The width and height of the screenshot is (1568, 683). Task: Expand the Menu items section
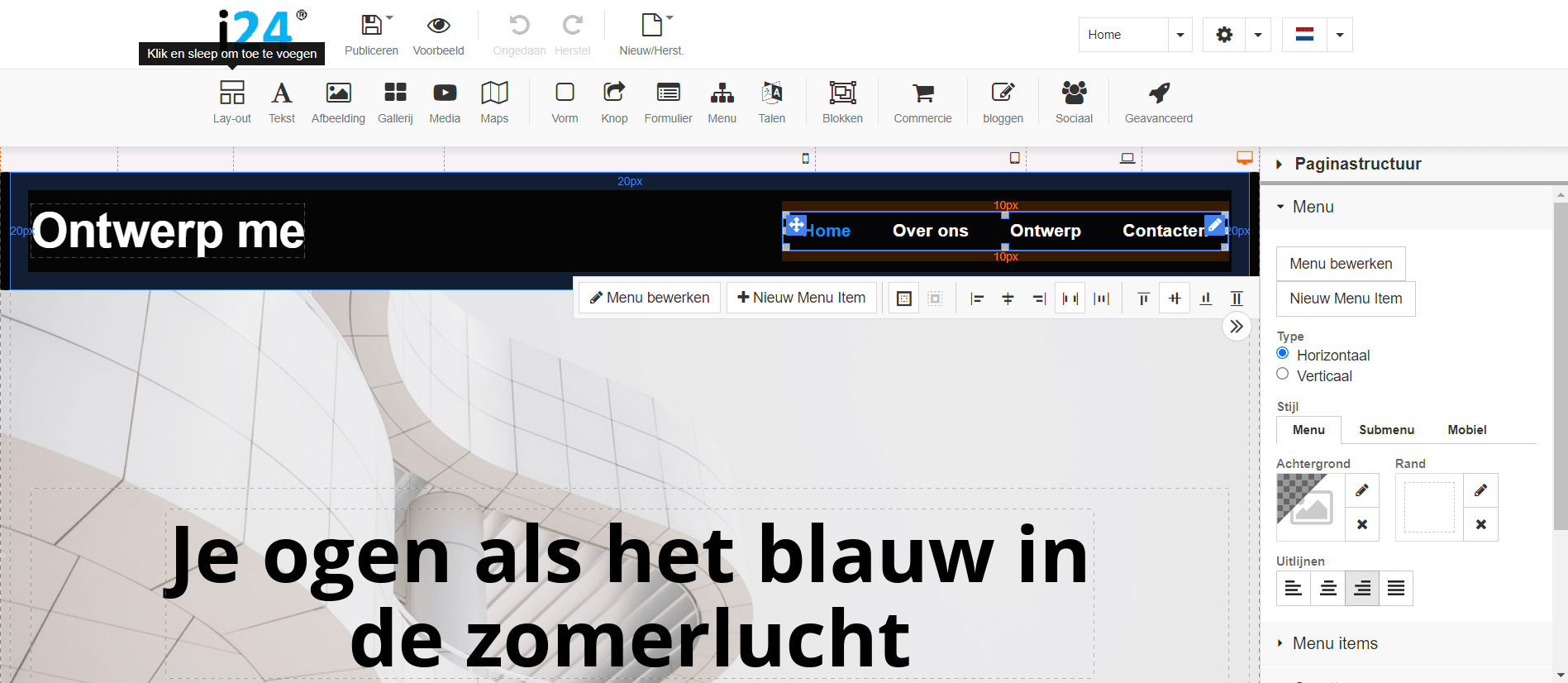(x=1334, y=643)
